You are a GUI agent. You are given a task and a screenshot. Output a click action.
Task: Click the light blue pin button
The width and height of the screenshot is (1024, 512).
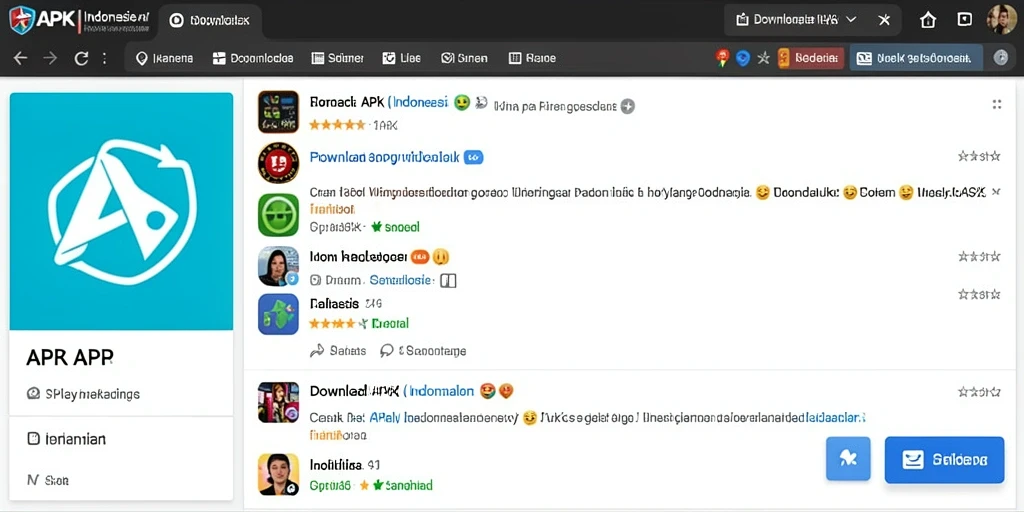[848, 459]
